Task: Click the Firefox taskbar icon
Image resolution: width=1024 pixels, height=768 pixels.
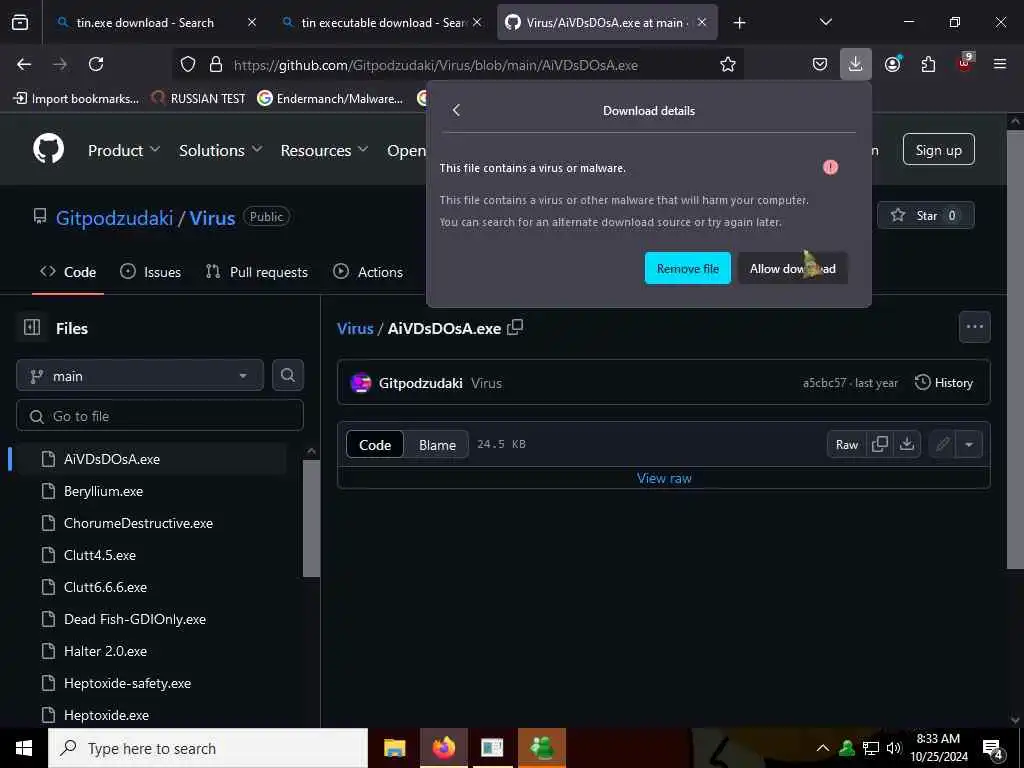Action: (443, 748)
